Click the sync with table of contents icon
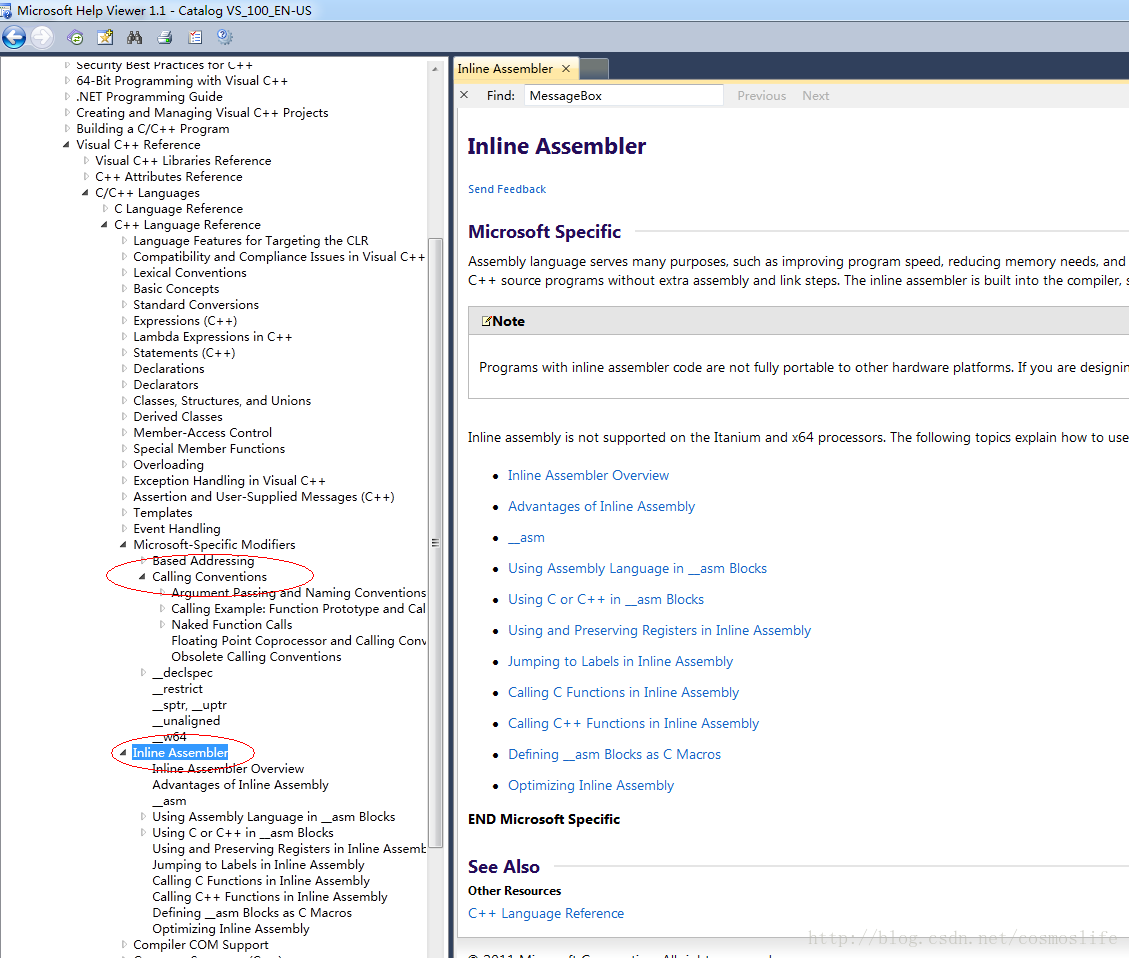Screen dimensions: 1129x958 (75, 37)
